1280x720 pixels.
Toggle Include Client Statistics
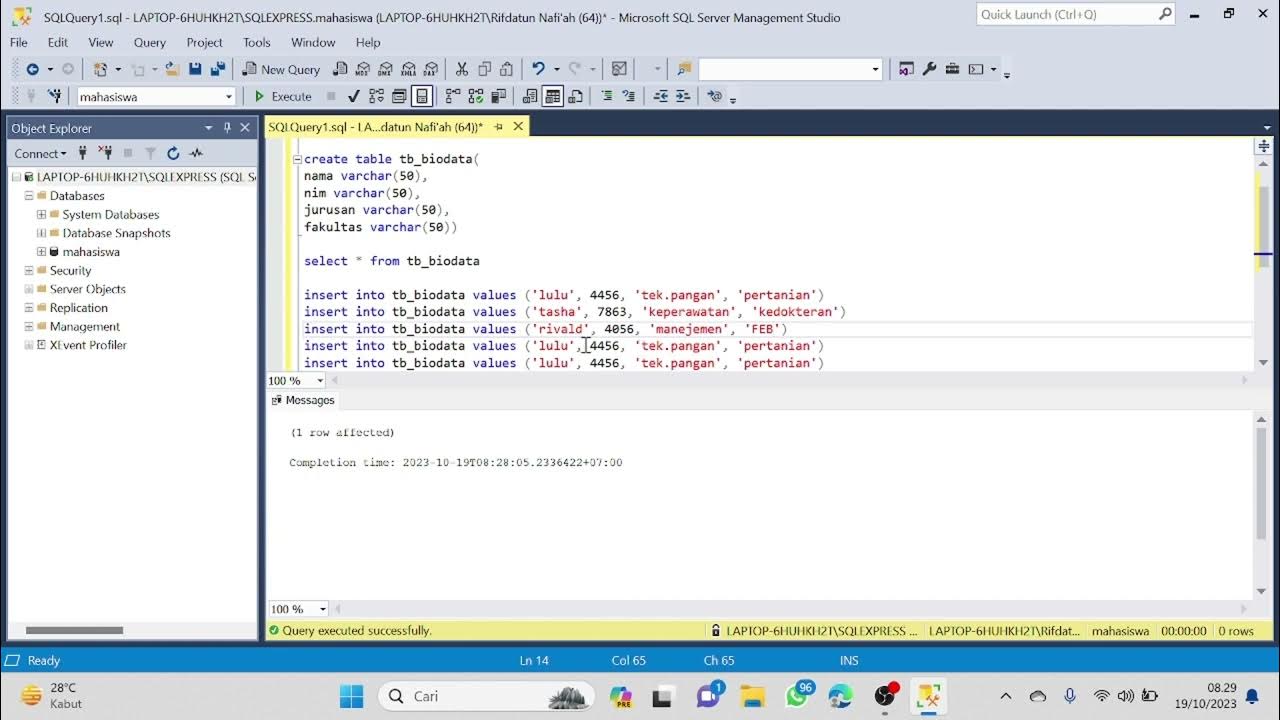tap(498, 96)
